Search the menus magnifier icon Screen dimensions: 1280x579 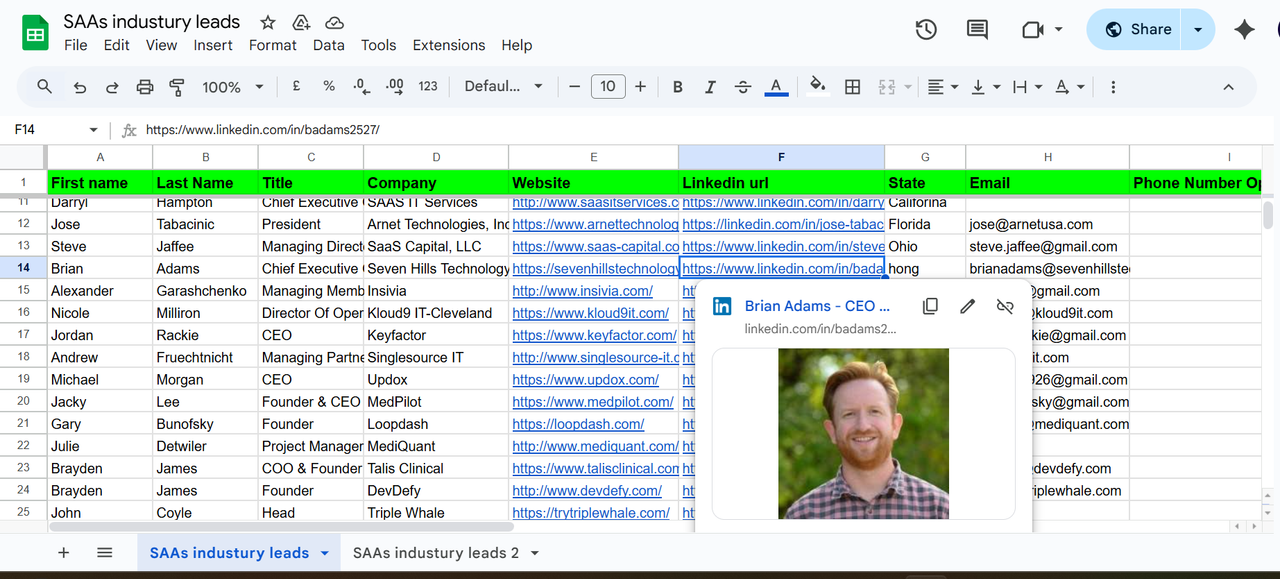tap(45, 87)
